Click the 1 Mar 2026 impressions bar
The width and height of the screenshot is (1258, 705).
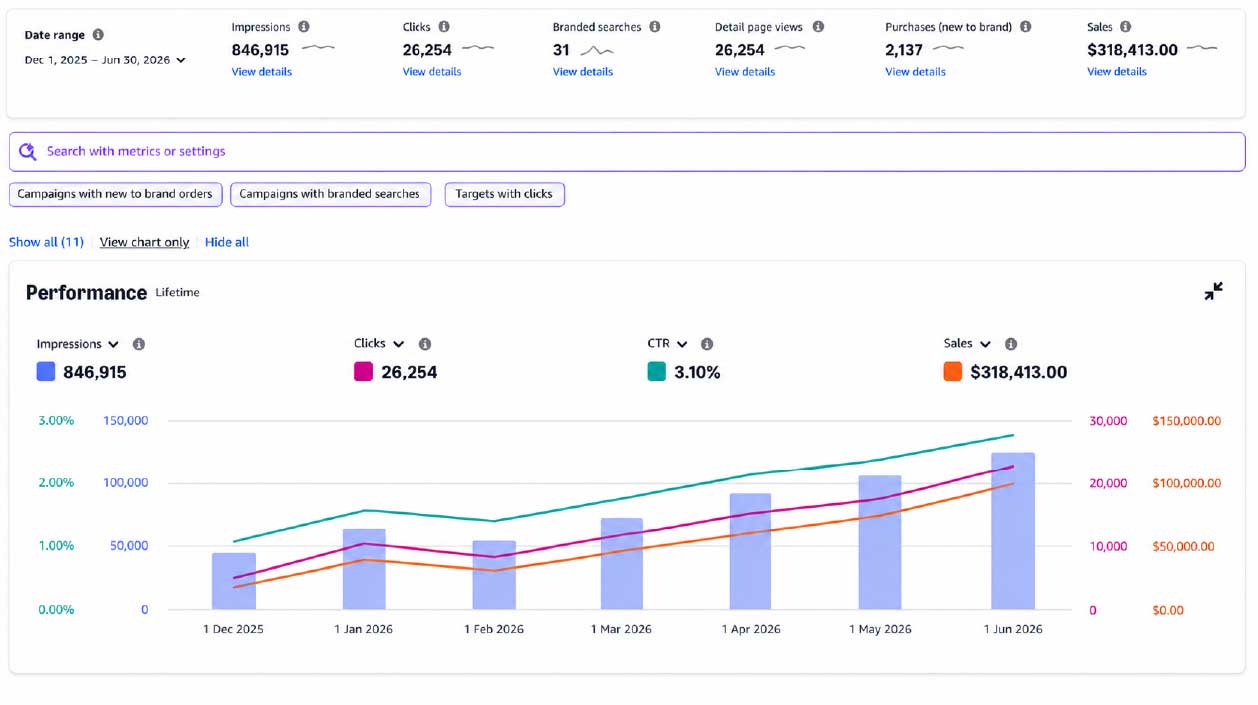pos(622,564)
